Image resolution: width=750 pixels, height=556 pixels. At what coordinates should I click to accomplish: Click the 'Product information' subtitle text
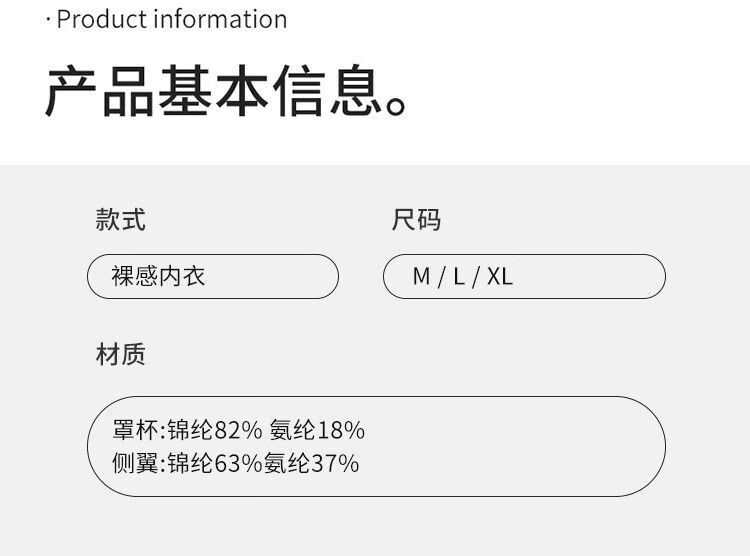[171, 20]
